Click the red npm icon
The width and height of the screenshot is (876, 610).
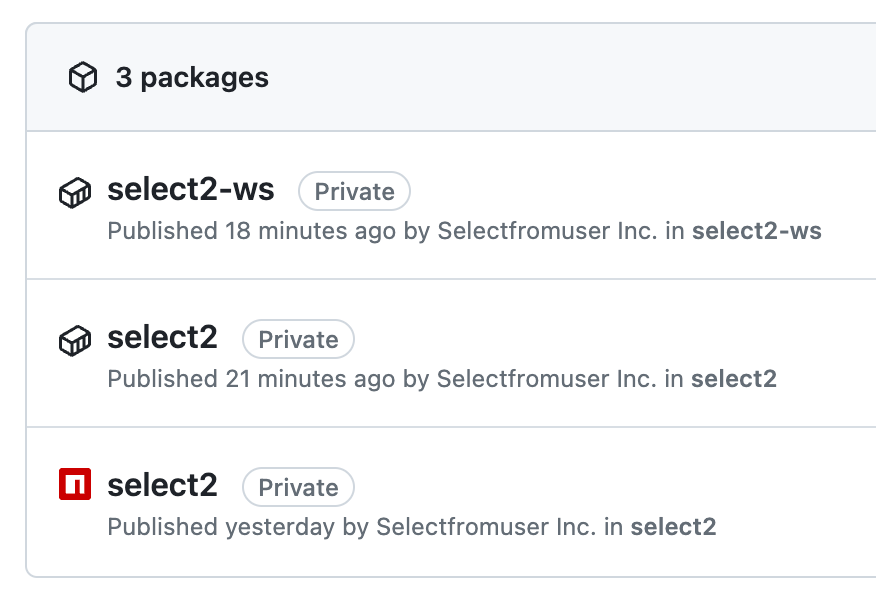[75, 484]
